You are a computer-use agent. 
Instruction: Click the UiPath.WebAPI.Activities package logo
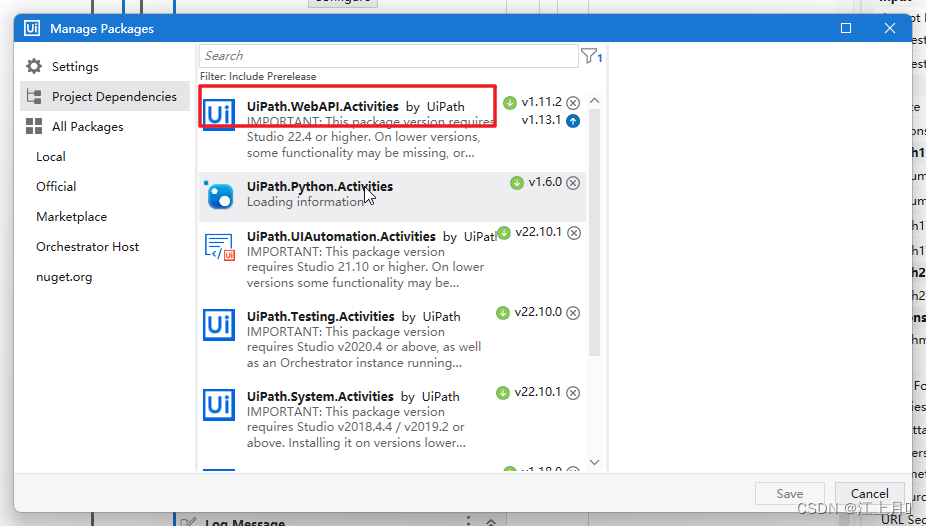219,113
